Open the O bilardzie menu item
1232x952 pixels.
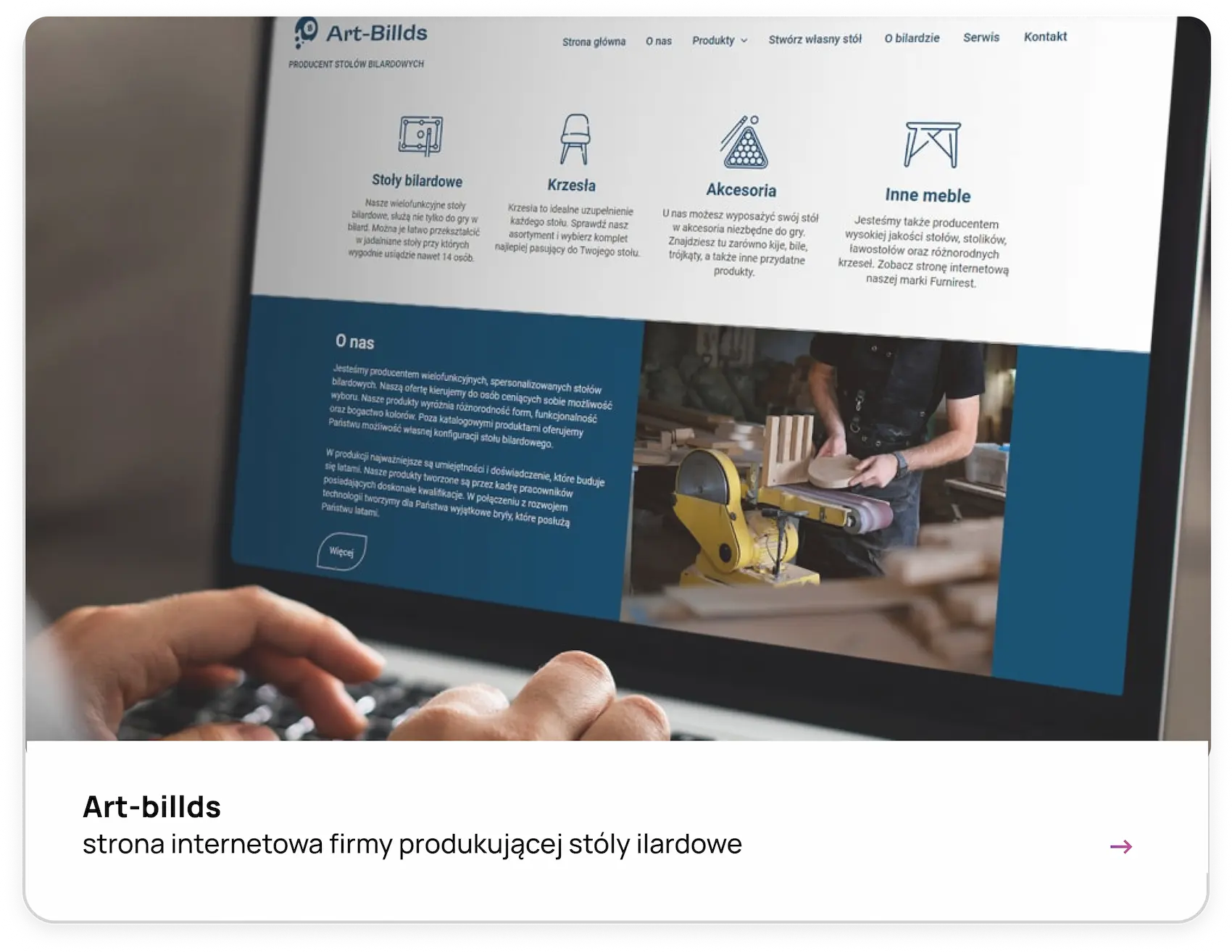click(x=912, y=38)
